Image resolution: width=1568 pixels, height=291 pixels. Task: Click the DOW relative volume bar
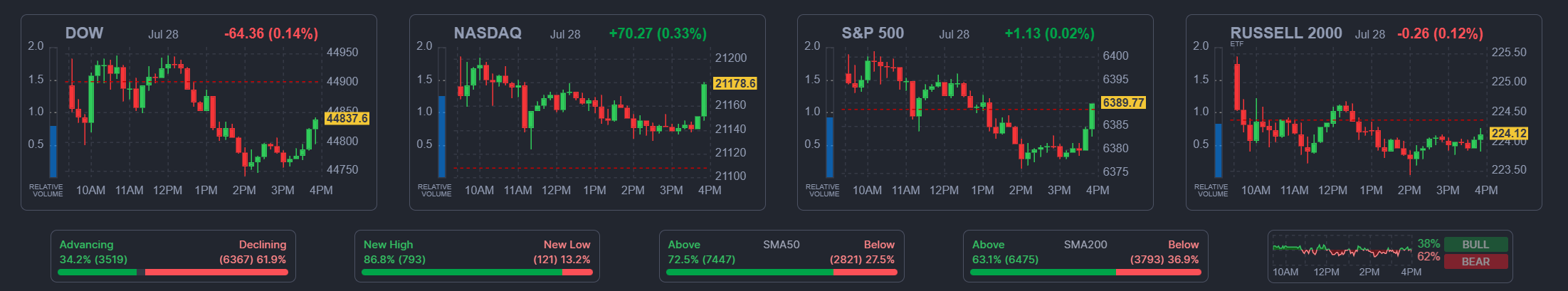point(53,151)
